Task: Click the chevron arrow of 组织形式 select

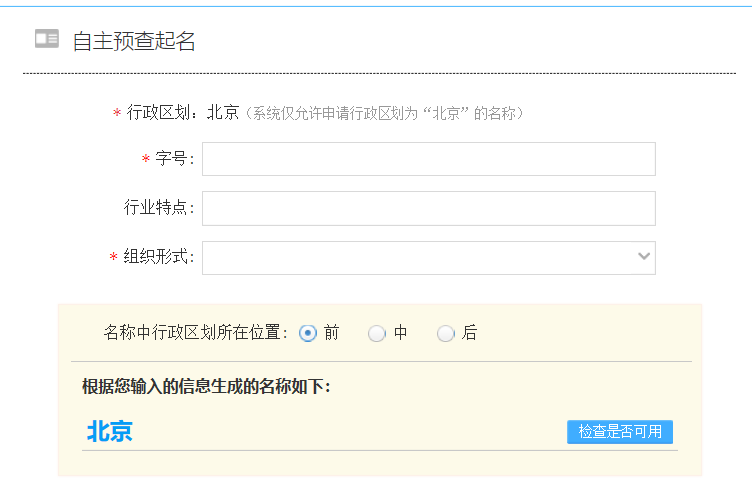Action: coord(643,257)
